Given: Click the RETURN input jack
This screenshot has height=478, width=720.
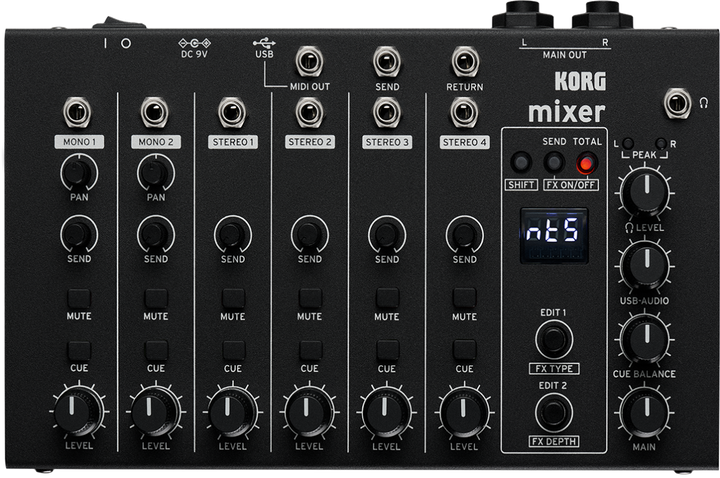Looking at the screenshot, I should (x=465, y=61).
